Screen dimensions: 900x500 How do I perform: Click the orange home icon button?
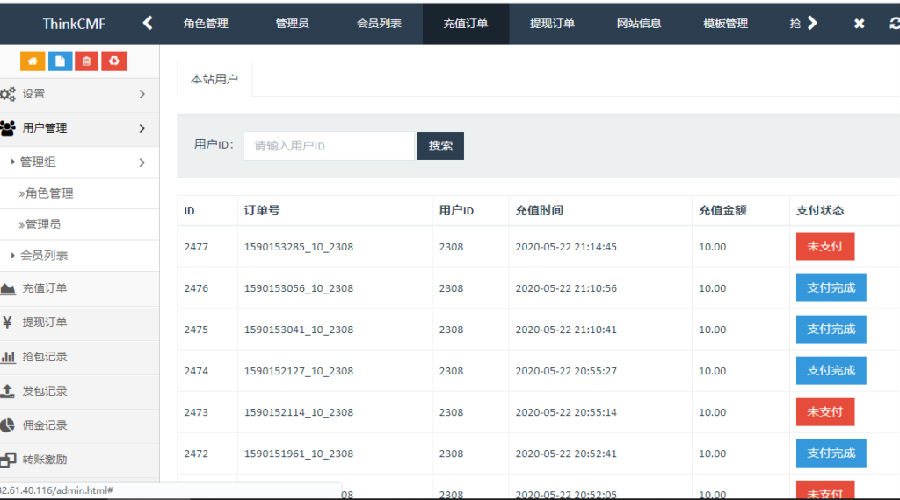32,61
